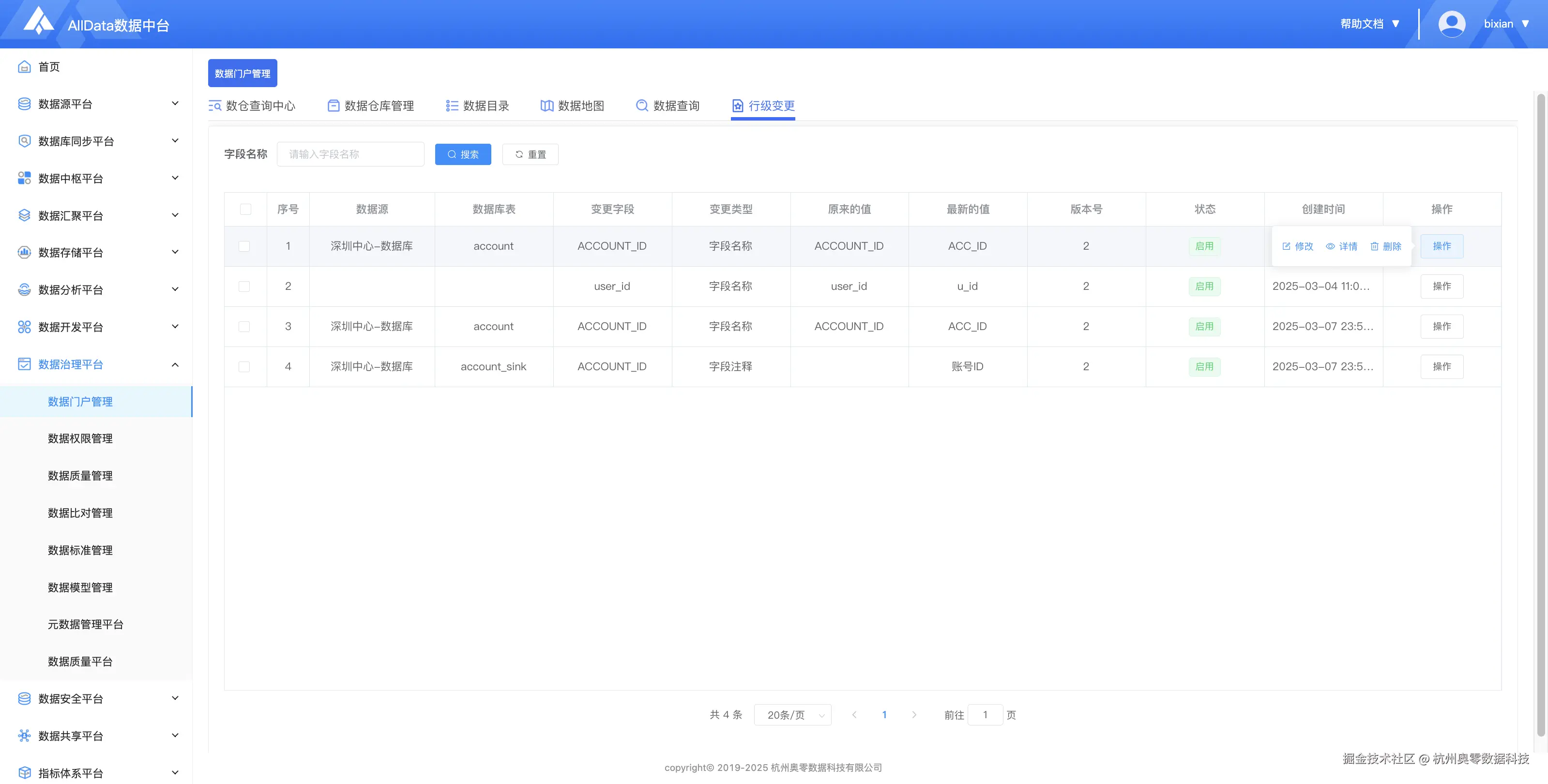
Task: Collapse the 数据治理平台 menu chevron
Action: pos(175,365)
